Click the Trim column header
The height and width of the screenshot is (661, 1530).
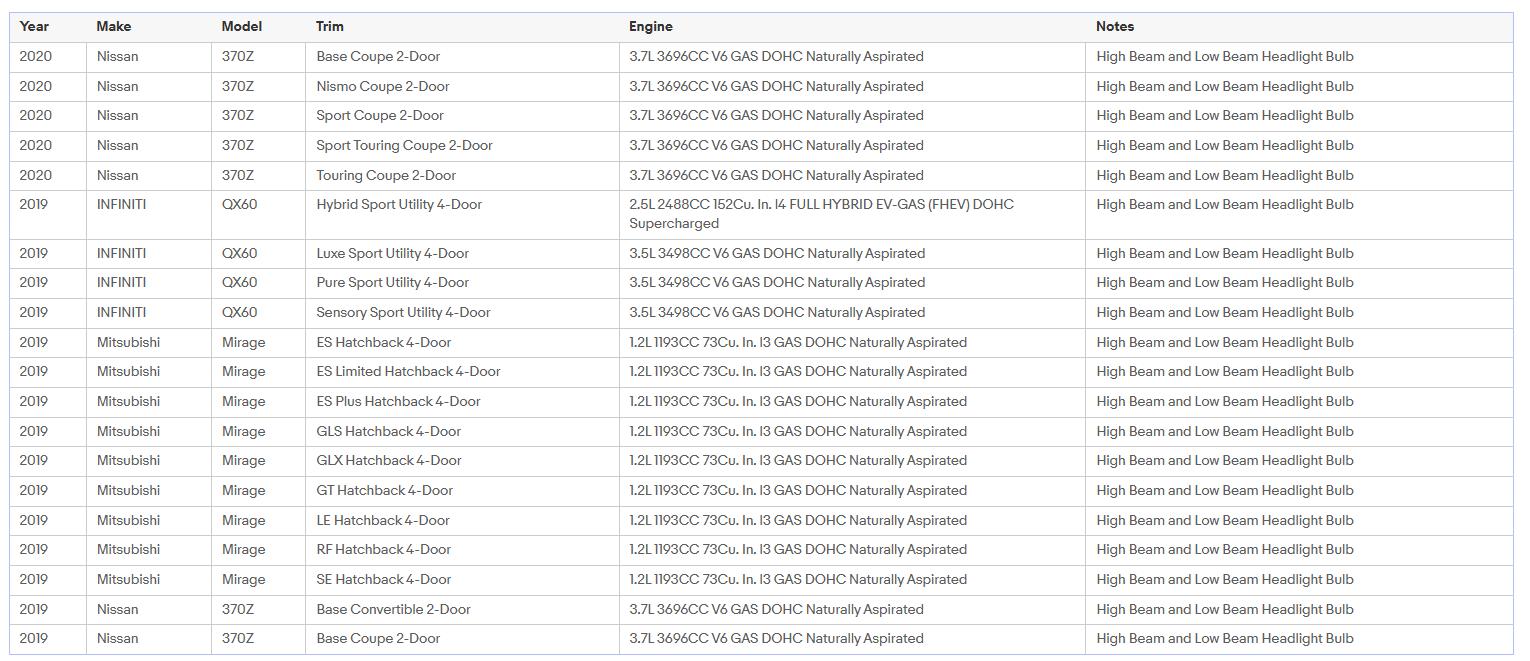tap(329, 26)
